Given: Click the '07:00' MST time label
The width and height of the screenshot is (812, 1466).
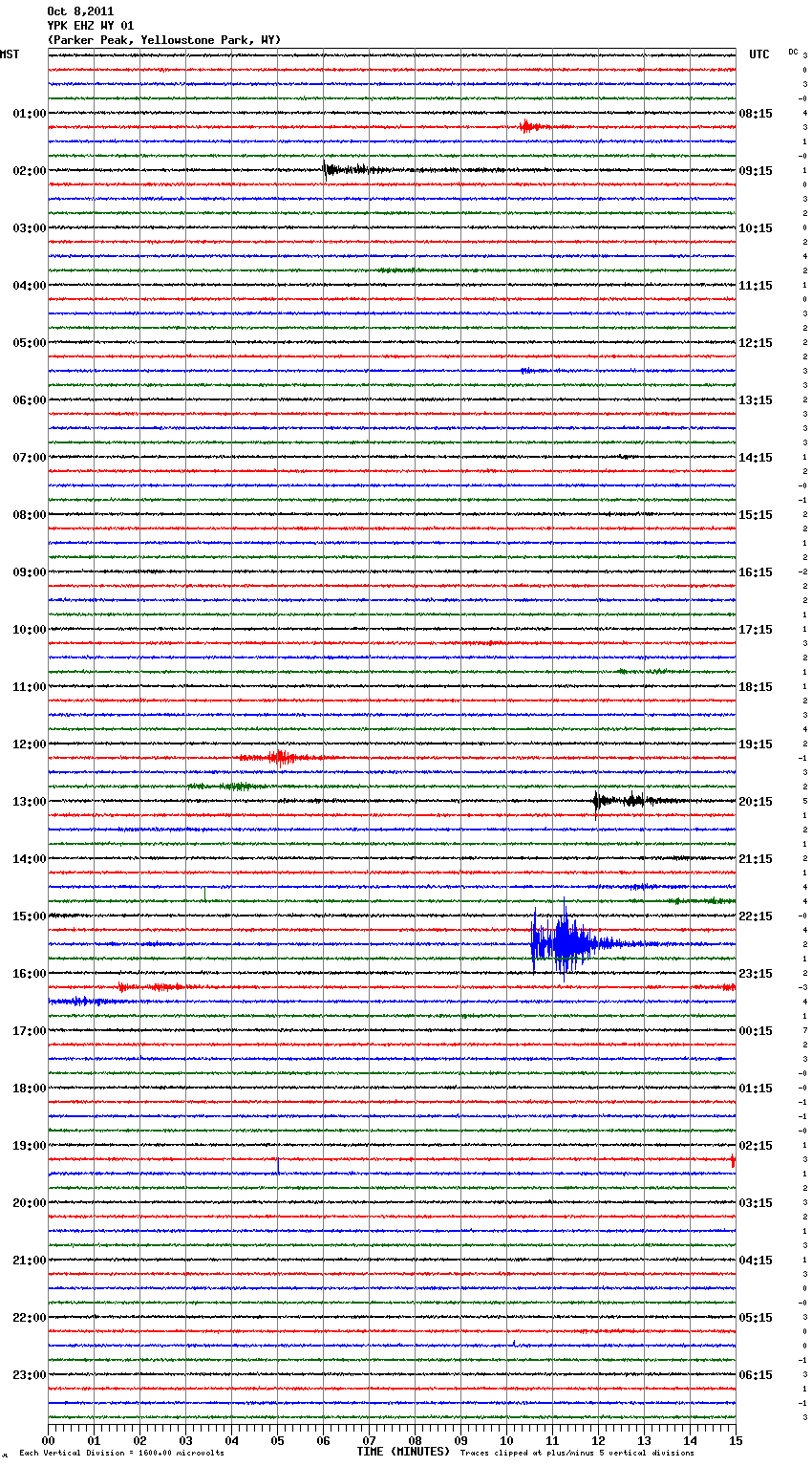Looking at the screenshot, I should 30,458.
